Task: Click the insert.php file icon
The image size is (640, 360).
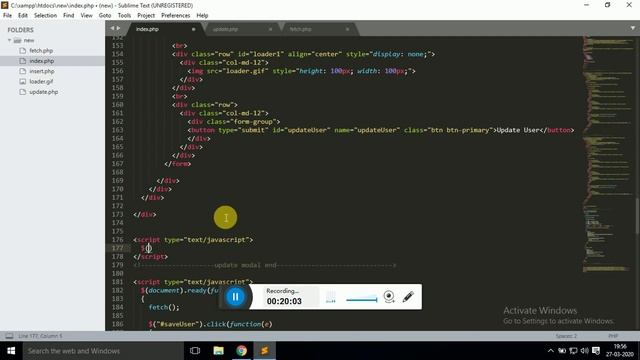Action: (x=22, y=71)
